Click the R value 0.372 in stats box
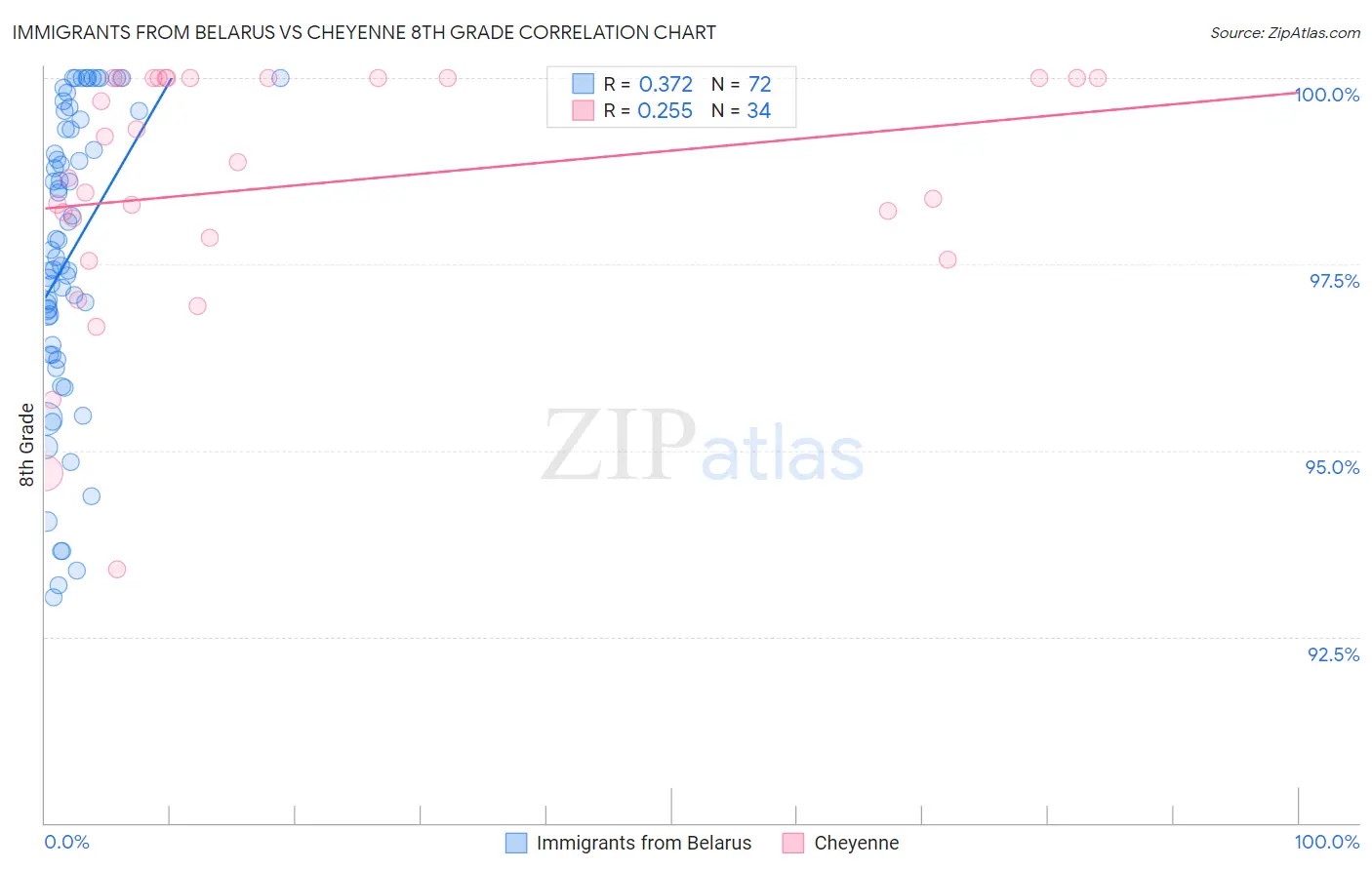 click(x=666, y=84)
